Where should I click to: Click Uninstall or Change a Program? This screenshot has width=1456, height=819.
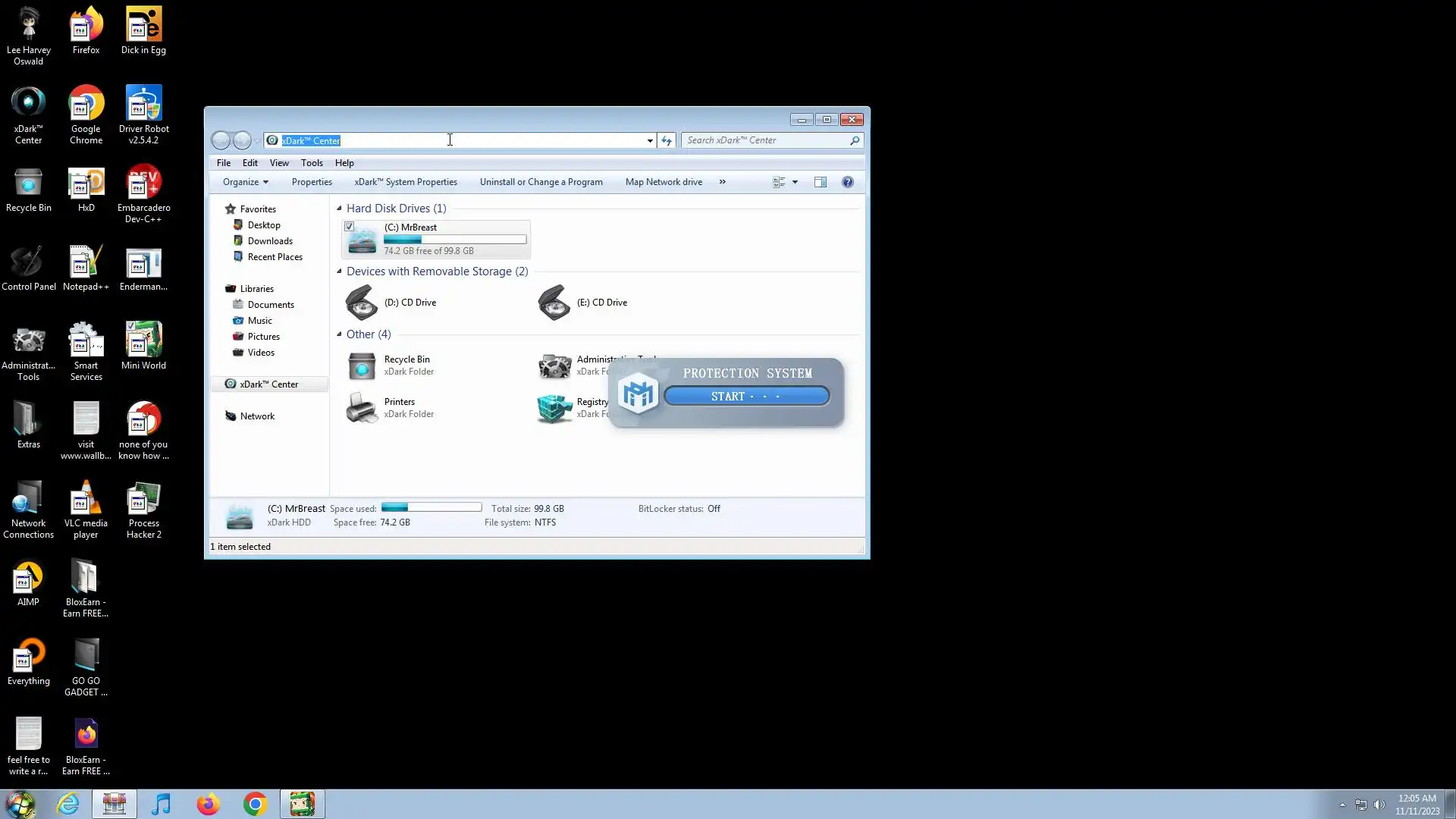541,182
